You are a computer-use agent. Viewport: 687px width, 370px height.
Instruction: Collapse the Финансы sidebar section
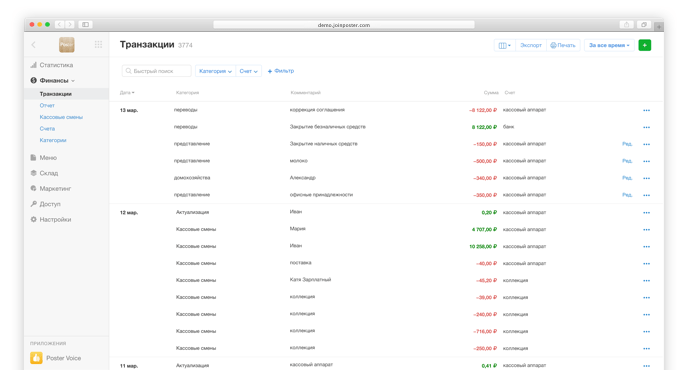[x=53, y=81]
